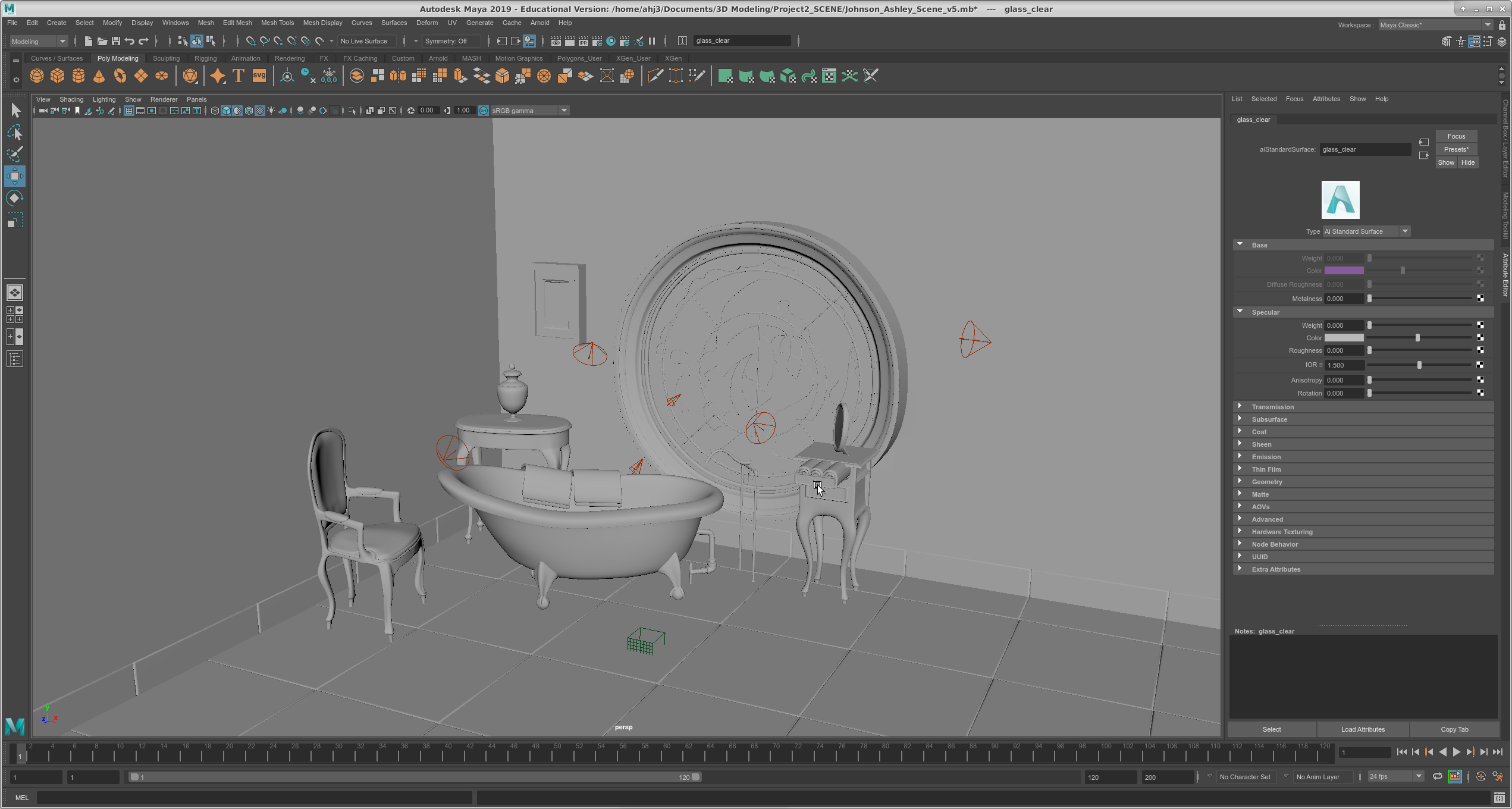Create a polygon sphere from the shelf

point(37,76)
